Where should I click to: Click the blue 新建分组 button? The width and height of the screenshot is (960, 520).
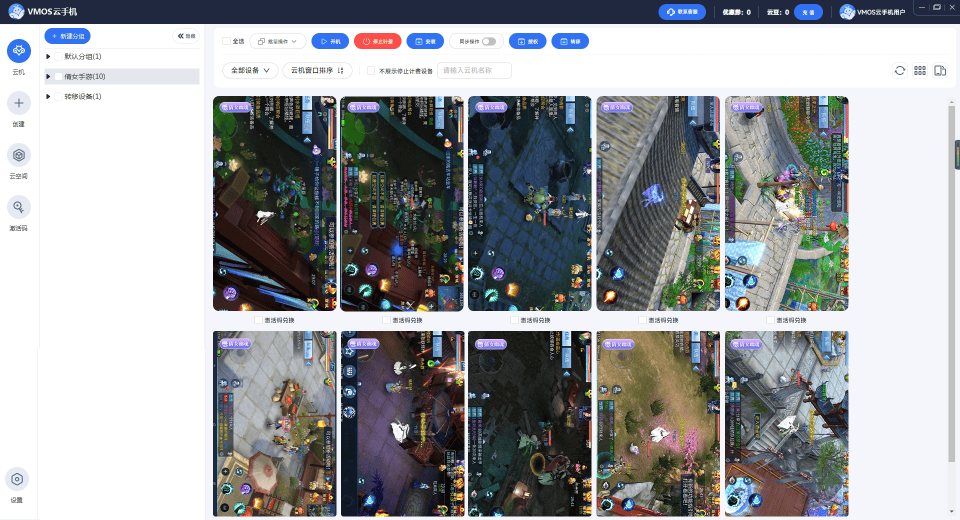click(x=67, y=36)
